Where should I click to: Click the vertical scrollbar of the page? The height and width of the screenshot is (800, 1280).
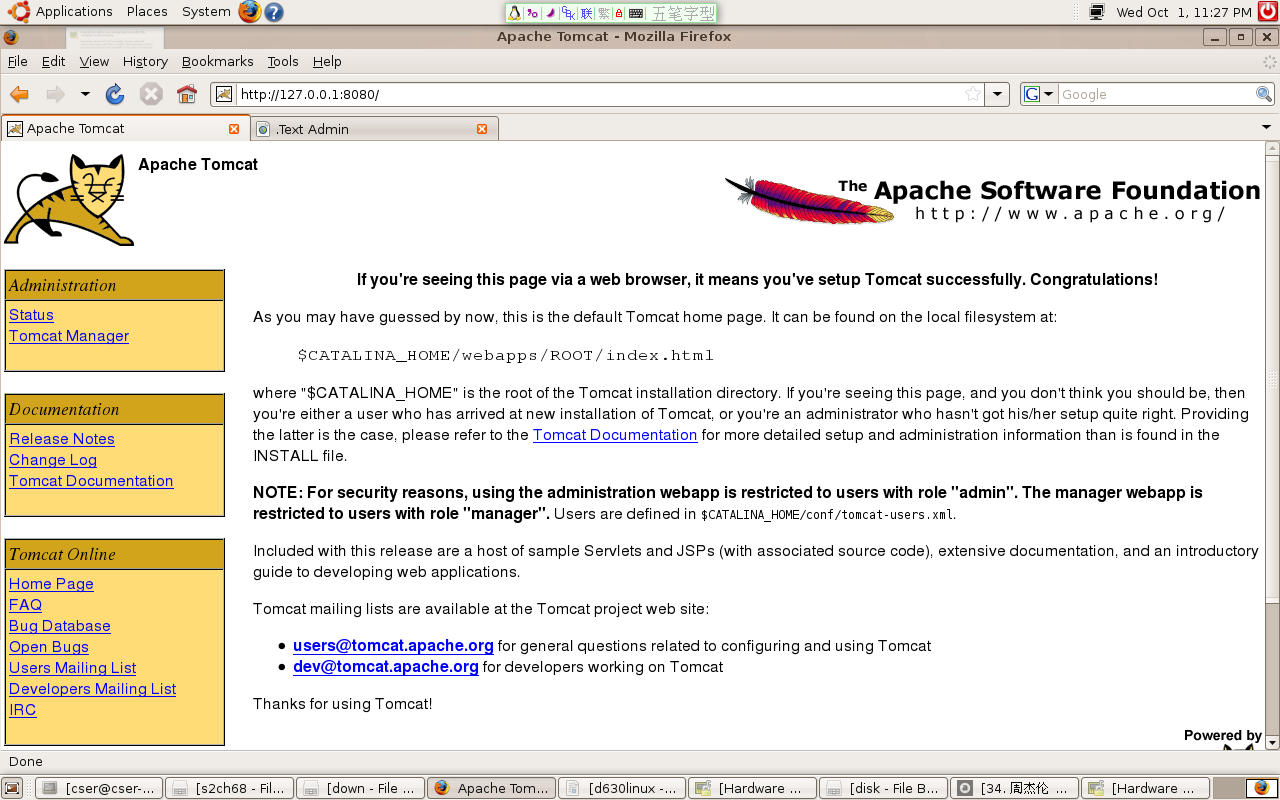(x=1272, y=380)
